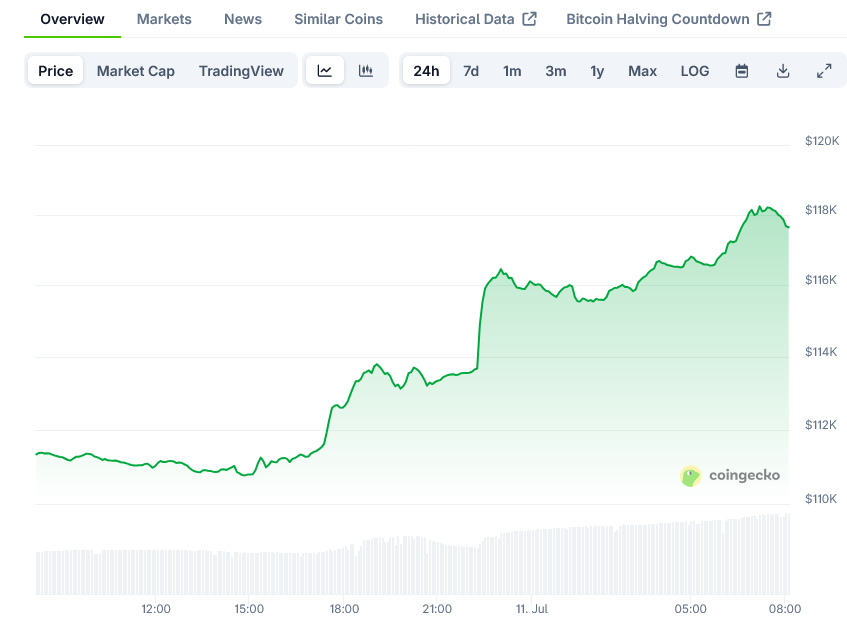Select the 7d time range
The height and width of the screenshot is (634, 847).
[x=470, y=71]
